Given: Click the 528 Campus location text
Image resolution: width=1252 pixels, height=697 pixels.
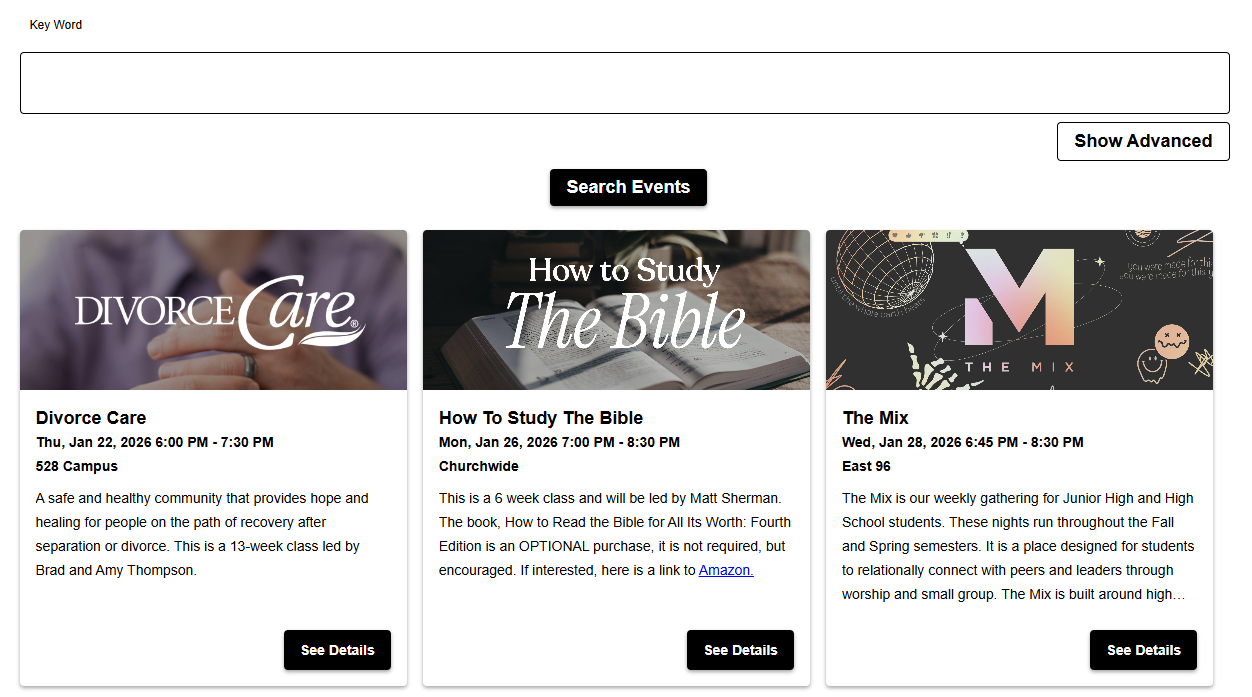Looking at the screenshot, I should pos(77,466).
